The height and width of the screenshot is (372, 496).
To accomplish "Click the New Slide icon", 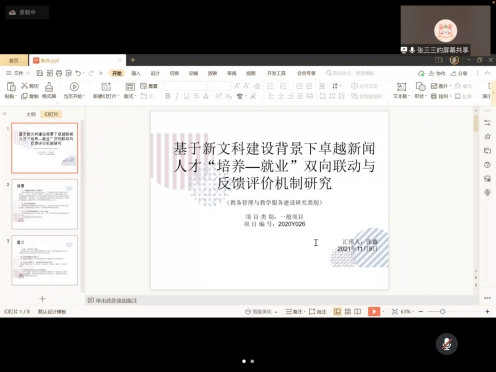I will pyautogui.click(x=106, y=87).
